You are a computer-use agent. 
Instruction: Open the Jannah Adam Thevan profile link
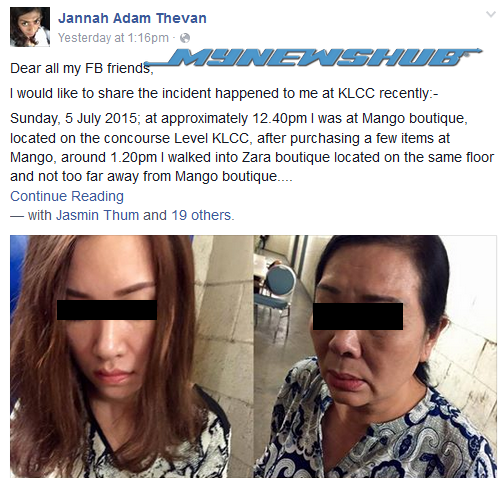pos(132,18)
